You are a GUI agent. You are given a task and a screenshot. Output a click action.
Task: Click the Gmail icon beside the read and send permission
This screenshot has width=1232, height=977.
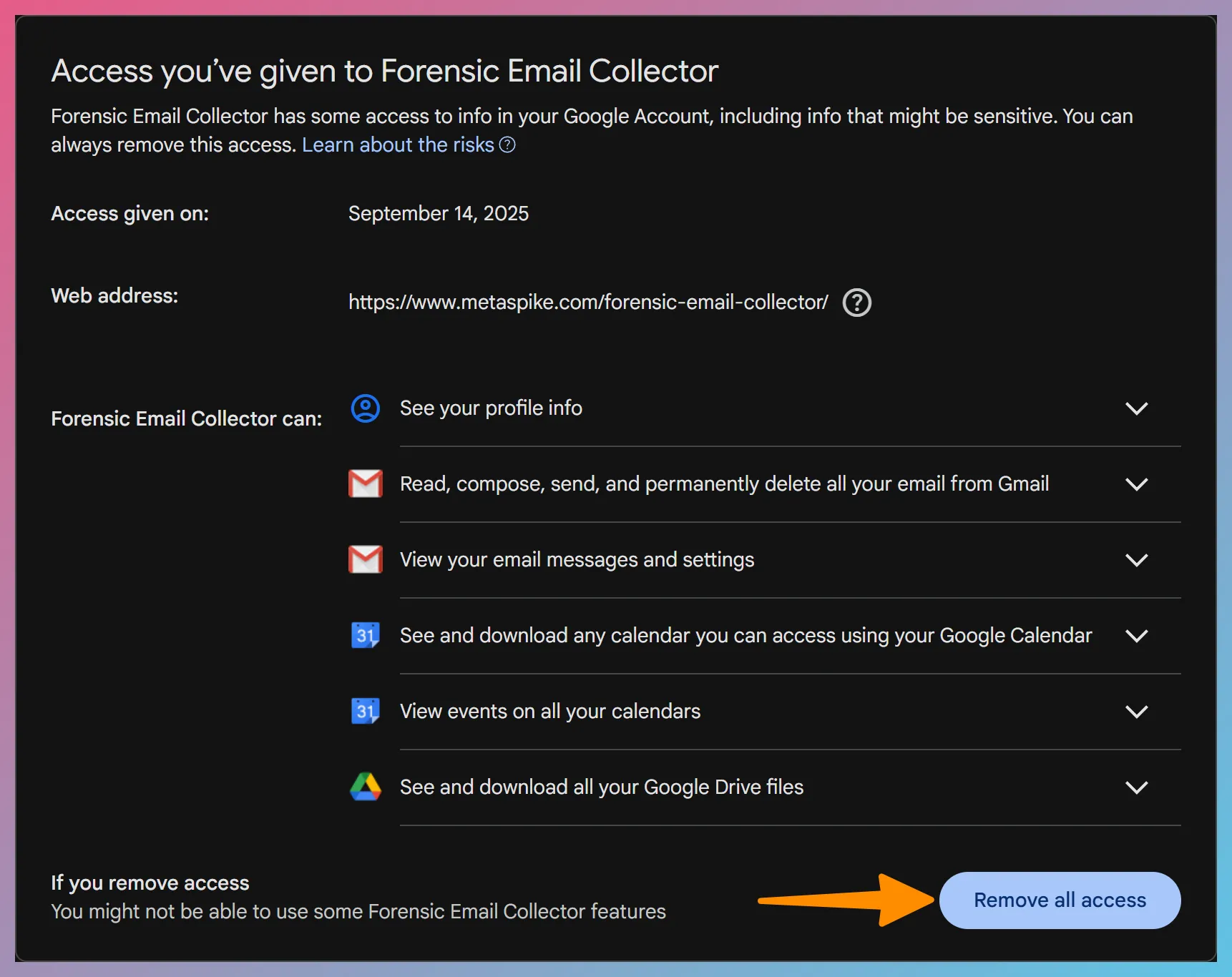(x=365, y=483)
